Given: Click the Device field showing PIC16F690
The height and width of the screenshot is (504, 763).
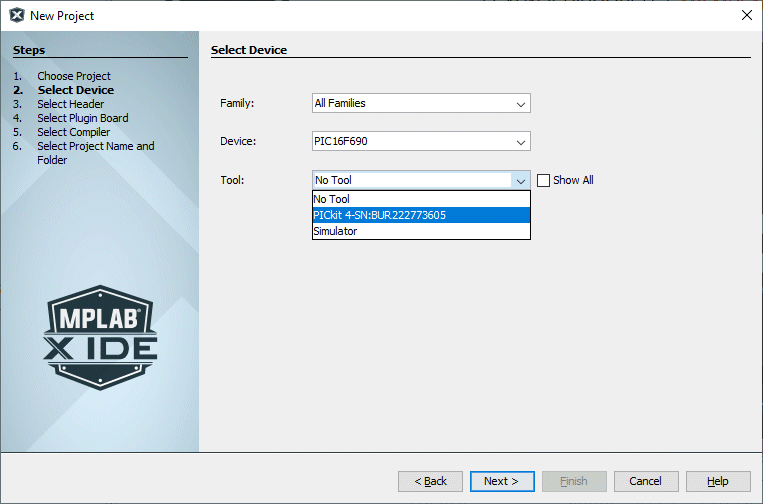Looking at the screenshot, I should (411, 142).
